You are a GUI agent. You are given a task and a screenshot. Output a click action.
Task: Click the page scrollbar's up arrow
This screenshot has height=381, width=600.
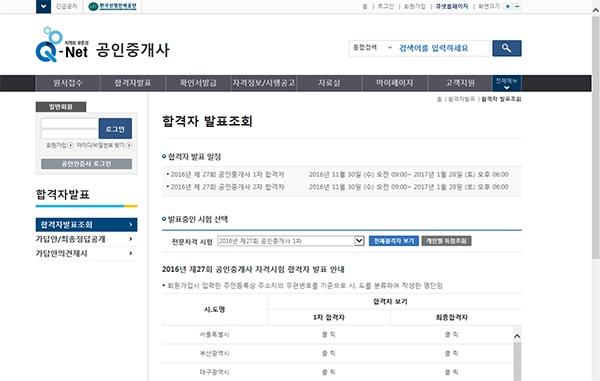(x=596, y=11)
